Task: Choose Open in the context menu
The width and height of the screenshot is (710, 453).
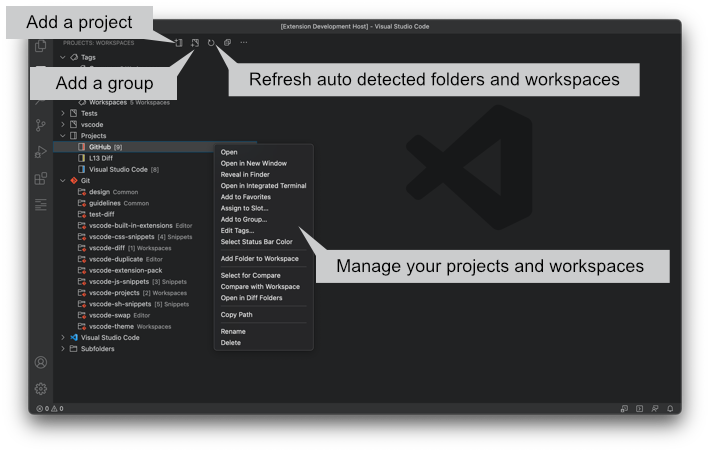Action: (264, 152)
